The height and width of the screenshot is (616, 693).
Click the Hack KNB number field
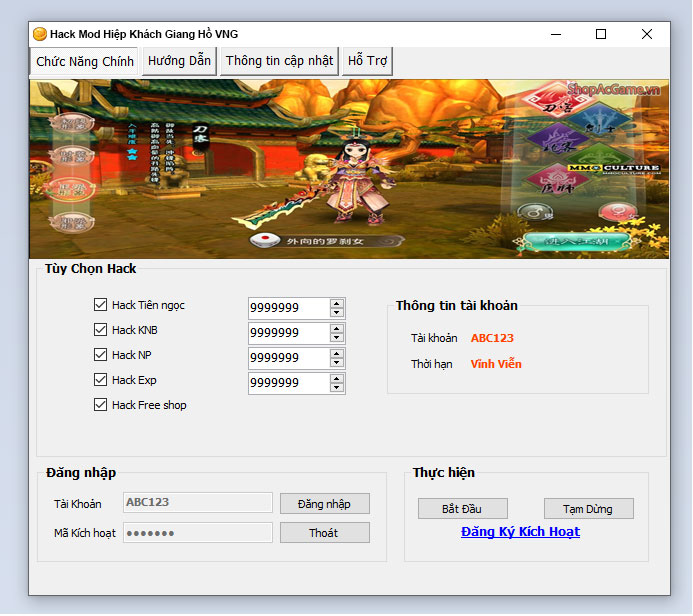289,333
